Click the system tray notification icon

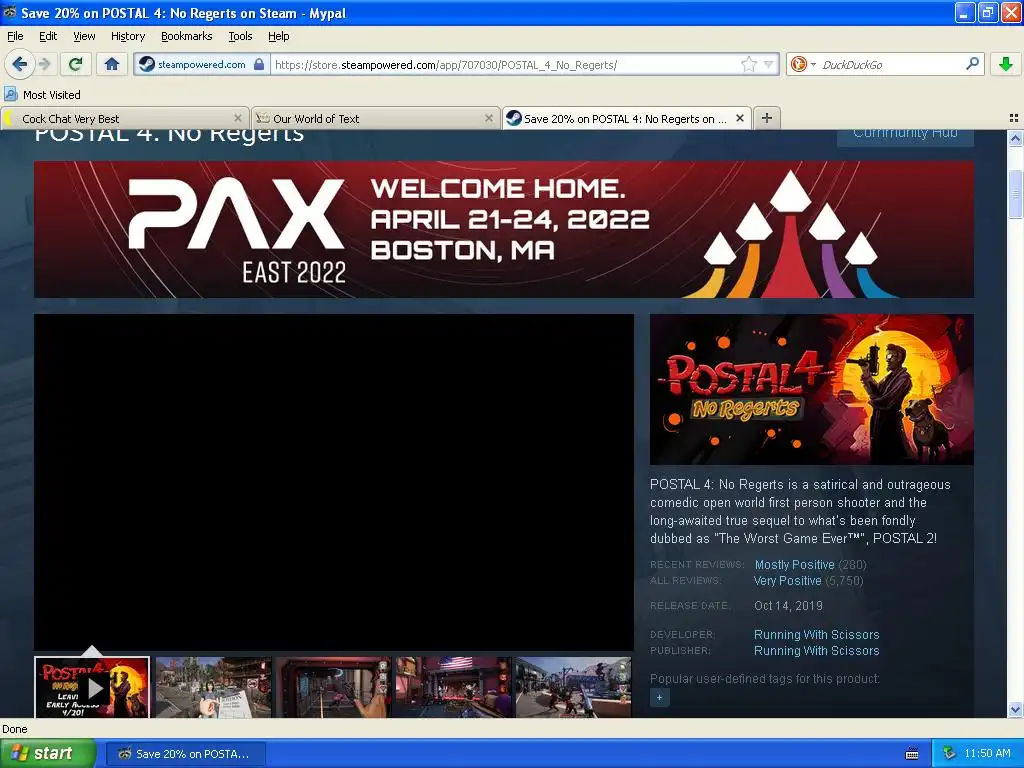click(950, 753)
